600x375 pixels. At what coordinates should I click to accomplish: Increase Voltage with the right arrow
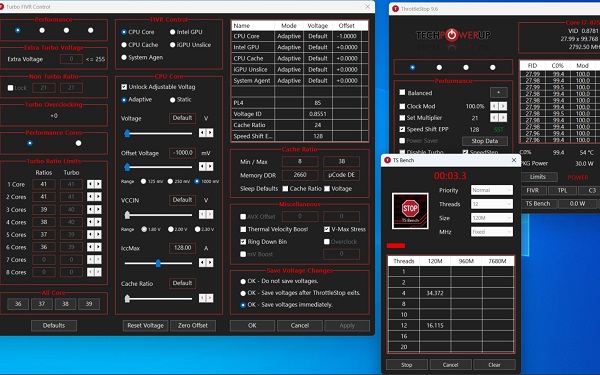(x=210, y=133)
